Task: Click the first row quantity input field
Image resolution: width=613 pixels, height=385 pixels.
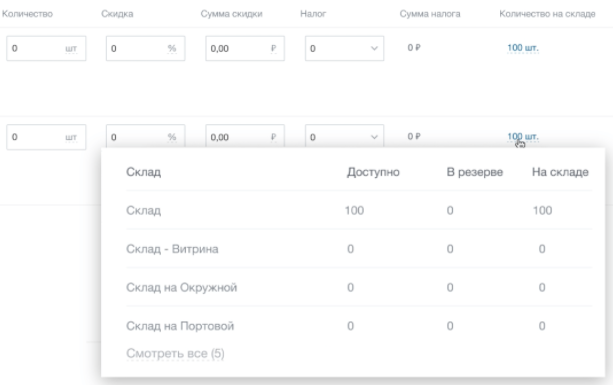Action: tap(46, 48)
